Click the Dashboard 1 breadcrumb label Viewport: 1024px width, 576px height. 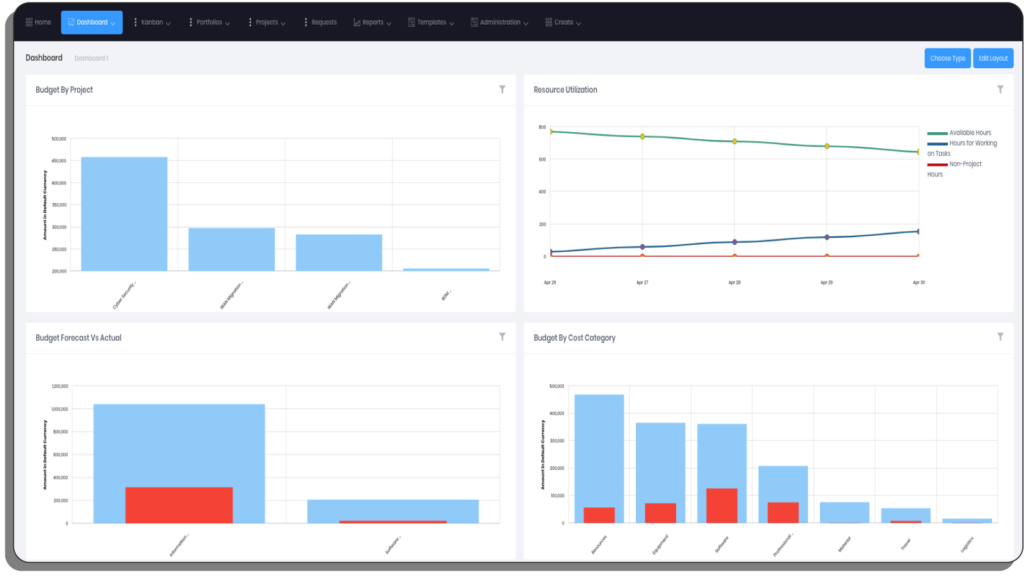pyautogui.click(x=91, y=59)
